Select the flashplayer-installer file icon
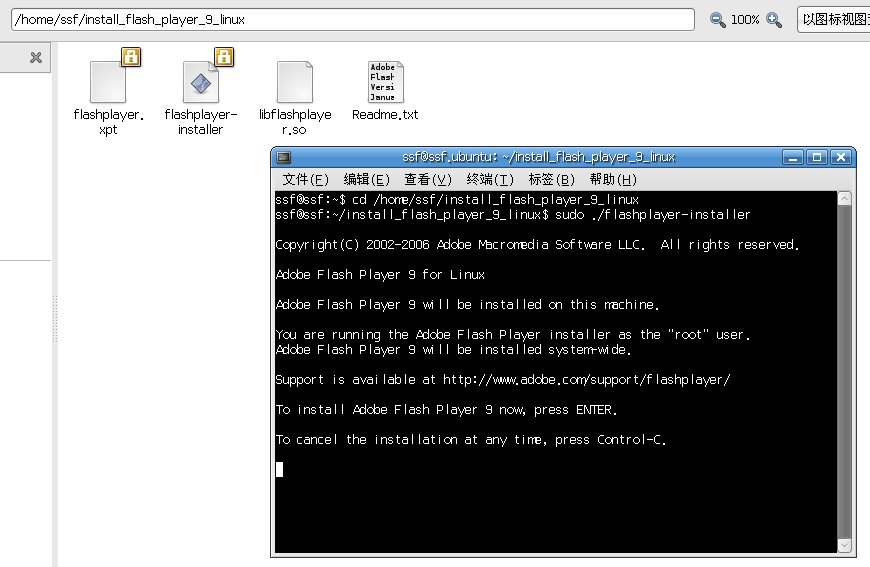This screenshot has height=567, width=870. (201, 82)
